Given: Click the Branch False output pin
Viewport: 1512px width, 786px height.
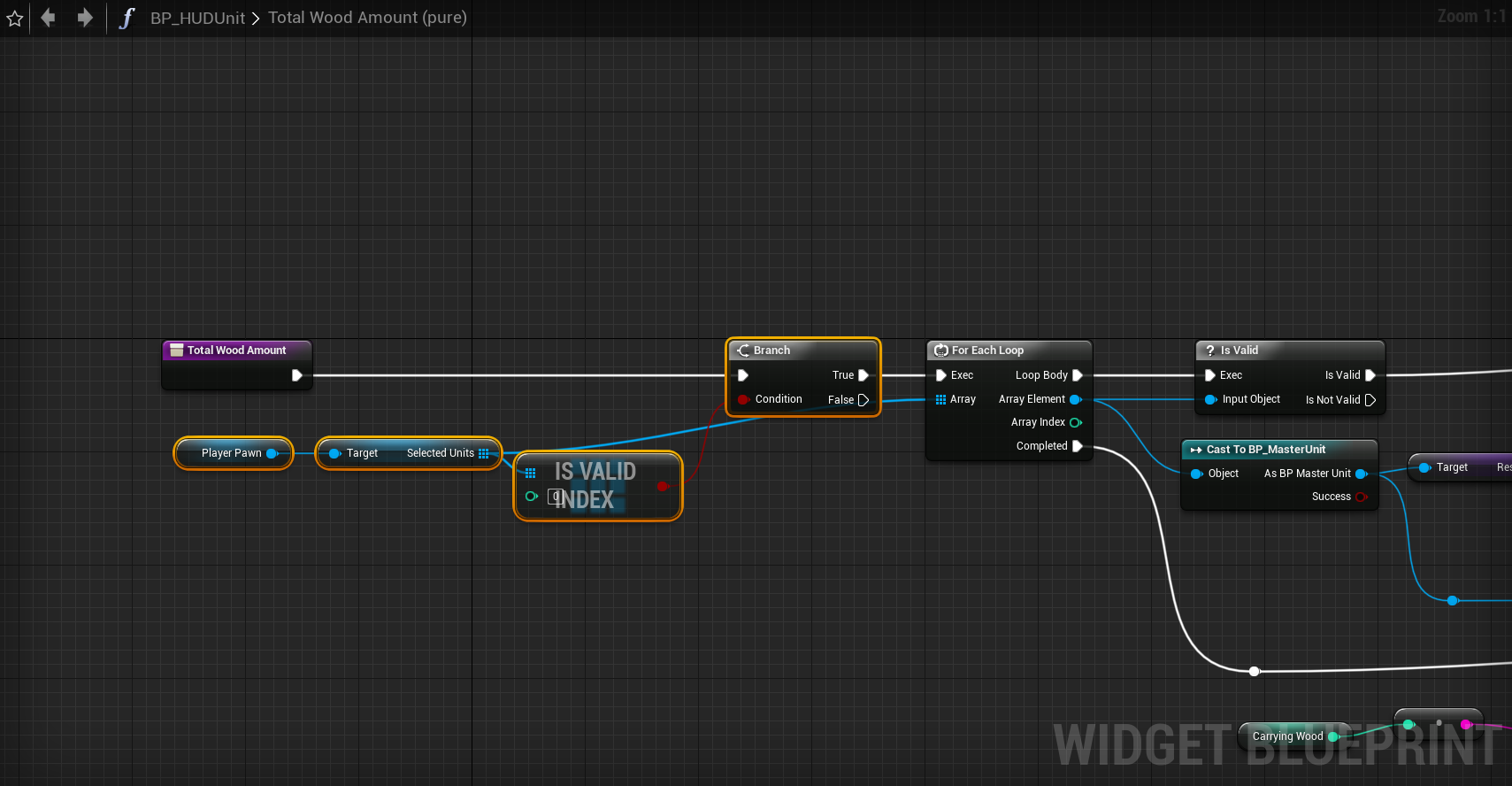Looking at the screenshot, I should click(x=863, y=400).
